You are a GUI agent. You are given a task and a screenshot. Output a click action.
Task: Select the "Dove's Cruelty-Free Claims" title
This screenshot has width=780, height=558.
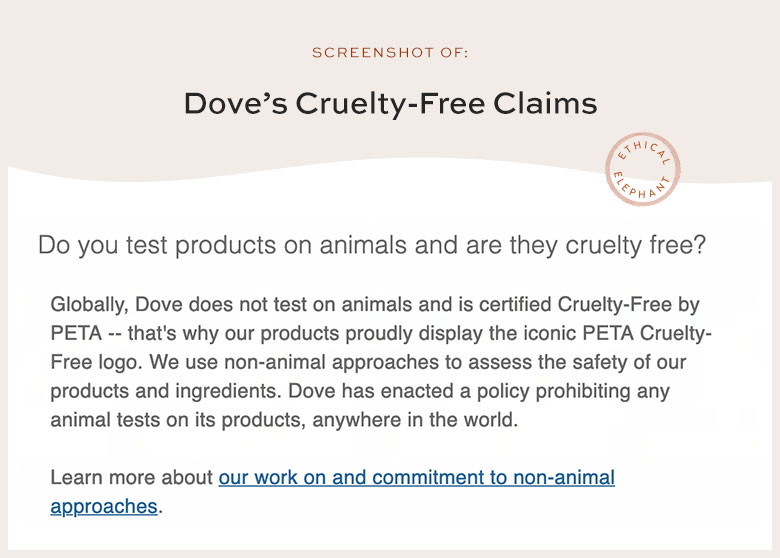[x=390, y=103]
